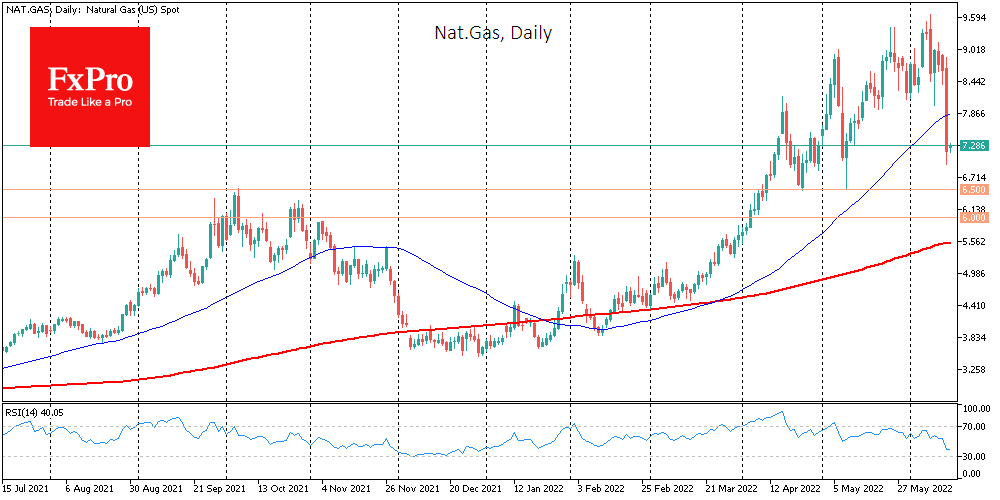
Task: Click the RSI 100.00 scale label
Action: [973, 409]
